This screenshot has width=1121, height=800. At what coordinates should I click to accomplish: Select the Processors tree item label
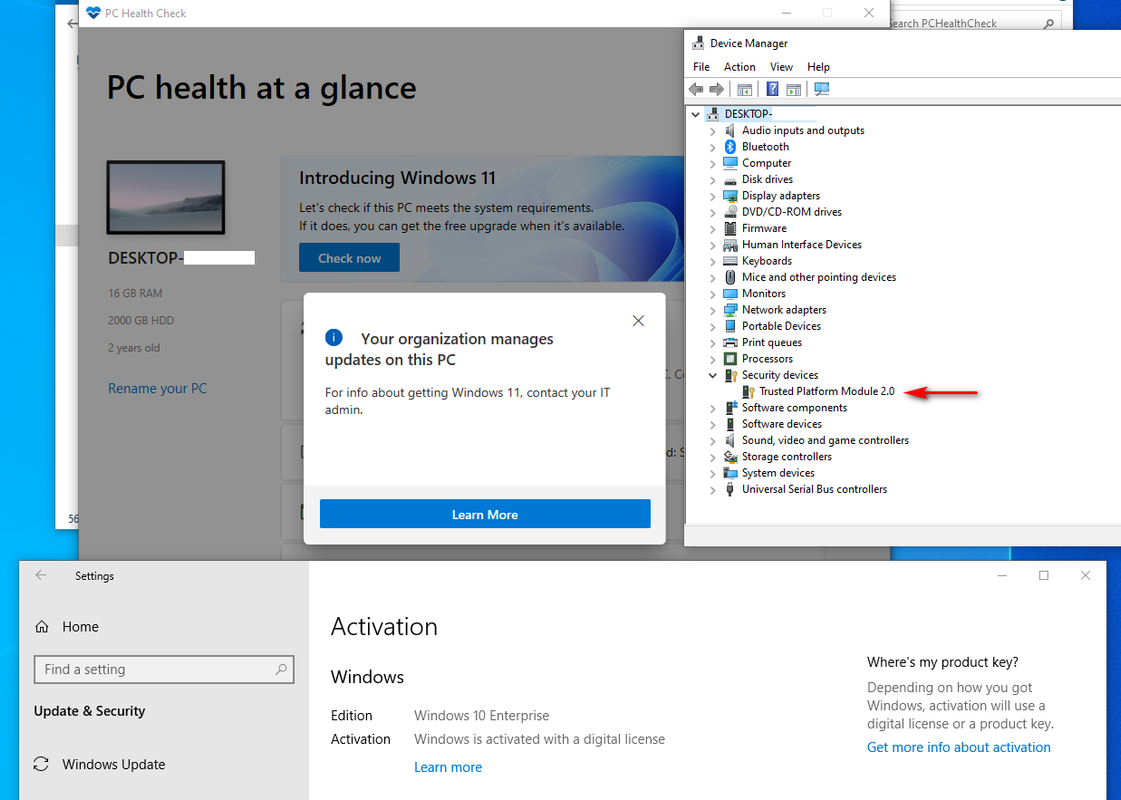767,359
